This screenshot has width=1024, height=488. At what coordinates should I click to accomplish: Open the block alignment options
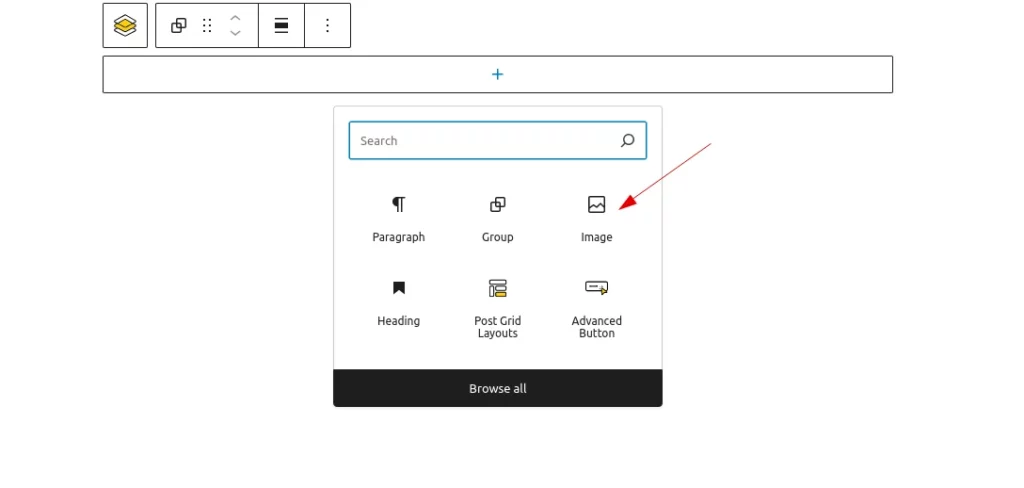(x=282, y=26)
